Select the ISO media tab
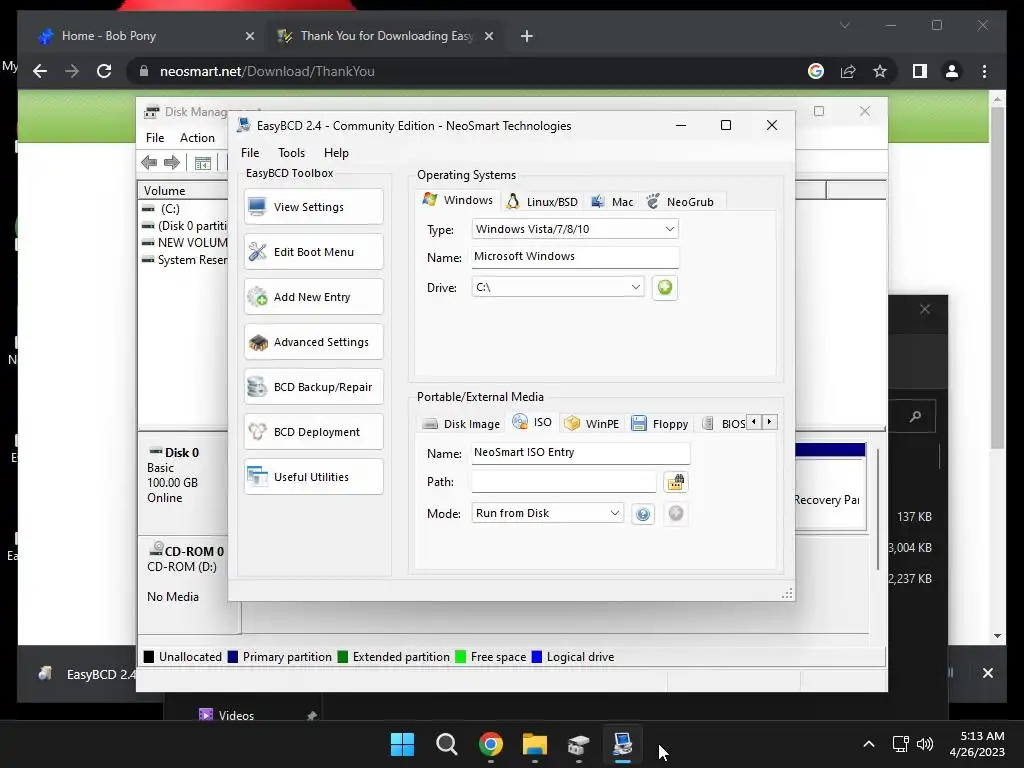Screen dimensions: 1024x768 click(532, 422)
